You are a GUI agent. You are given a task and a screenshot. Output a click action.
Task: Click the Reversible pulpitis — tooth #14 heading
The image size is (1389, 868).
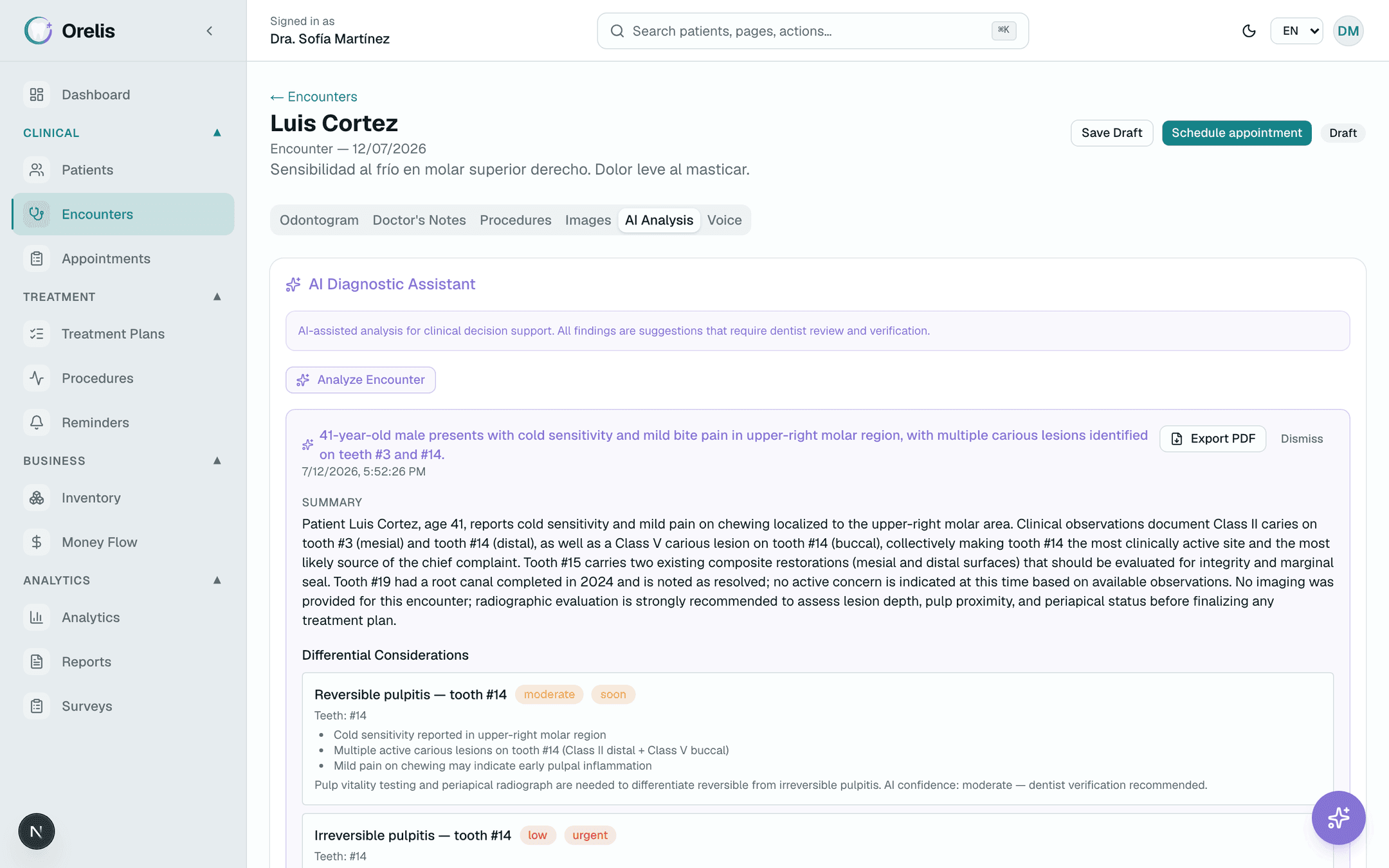(x=410, y=694)
